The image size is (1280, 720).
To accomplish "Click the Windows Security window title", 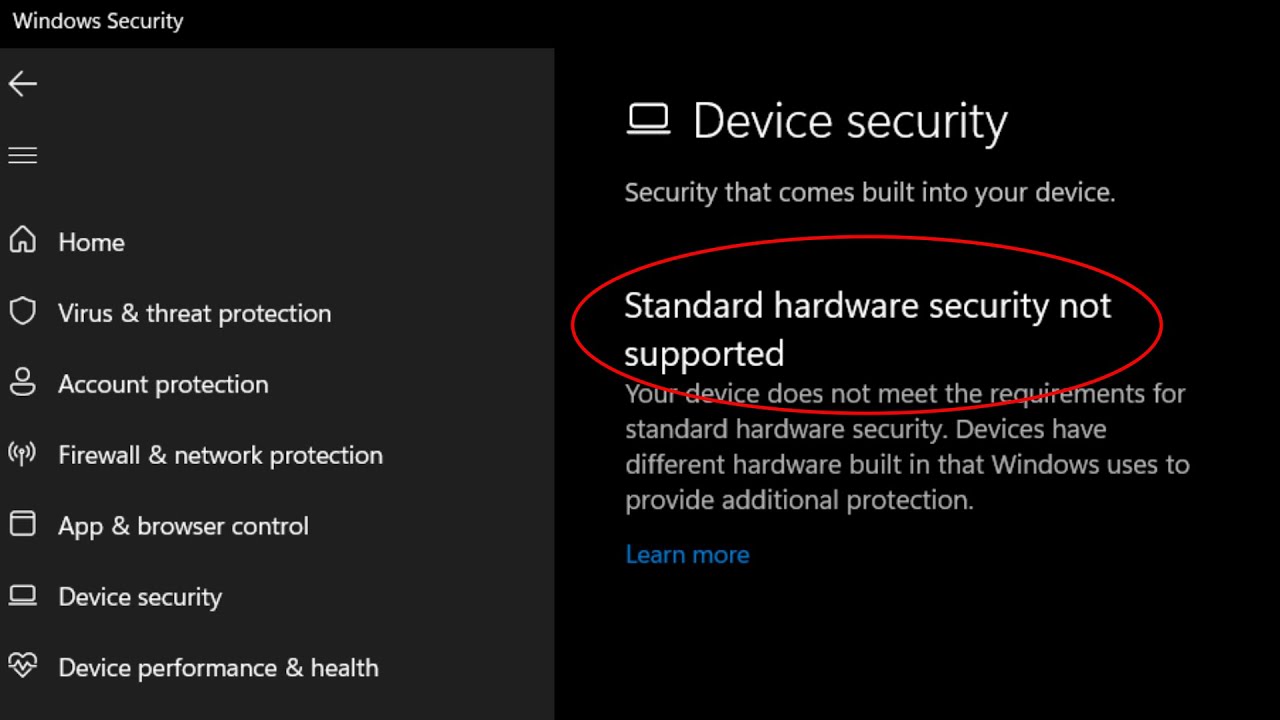I will (x=98, y=21).
